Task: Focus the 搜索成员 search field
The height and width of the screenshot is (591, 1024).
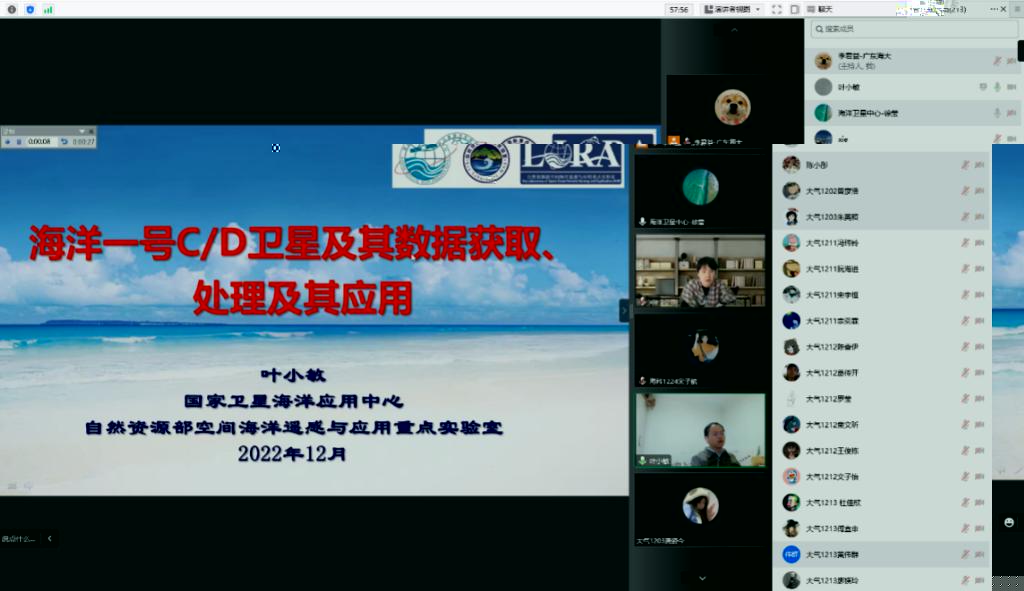Action: point(913,29)
